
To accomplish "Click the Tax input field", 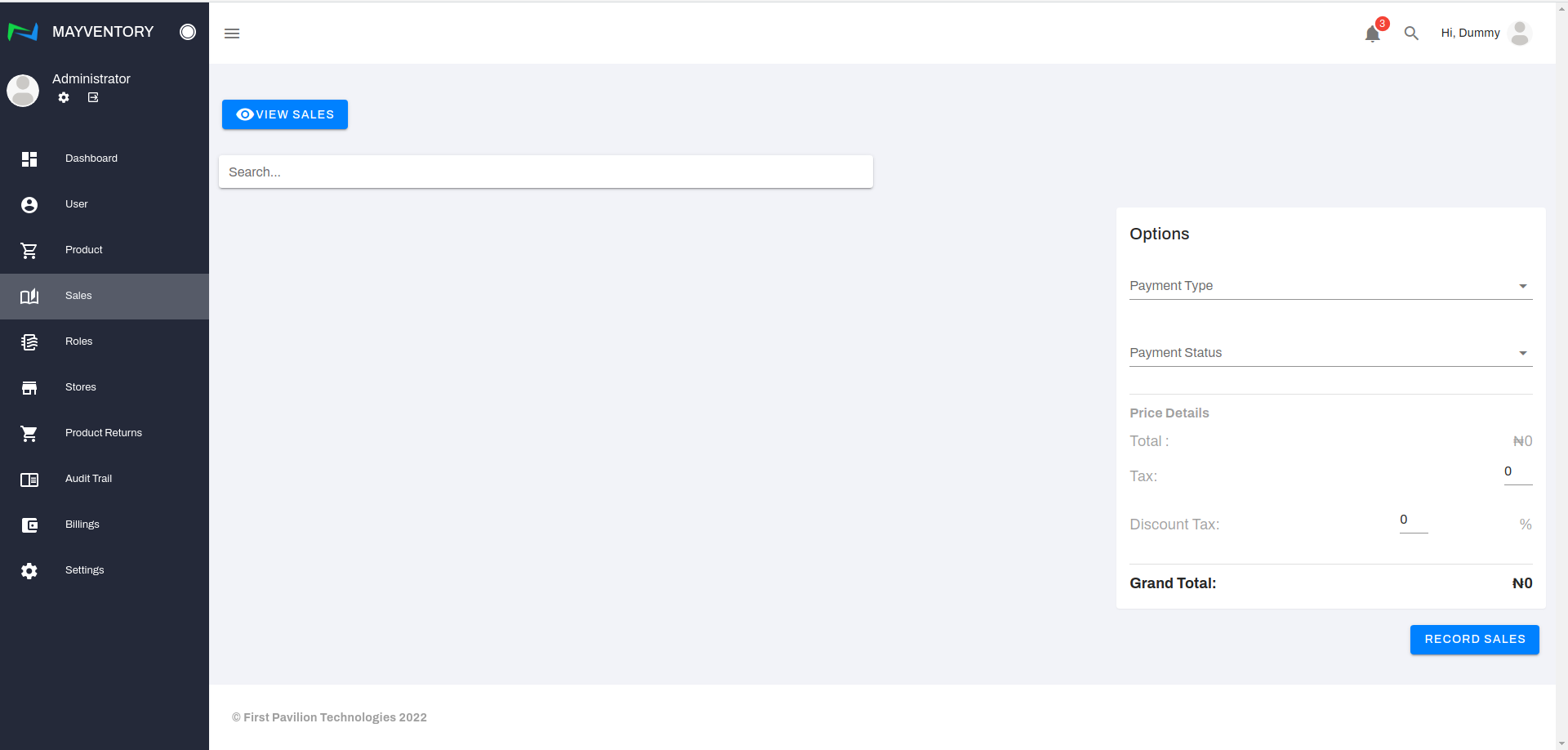I will coord(1517,472).
